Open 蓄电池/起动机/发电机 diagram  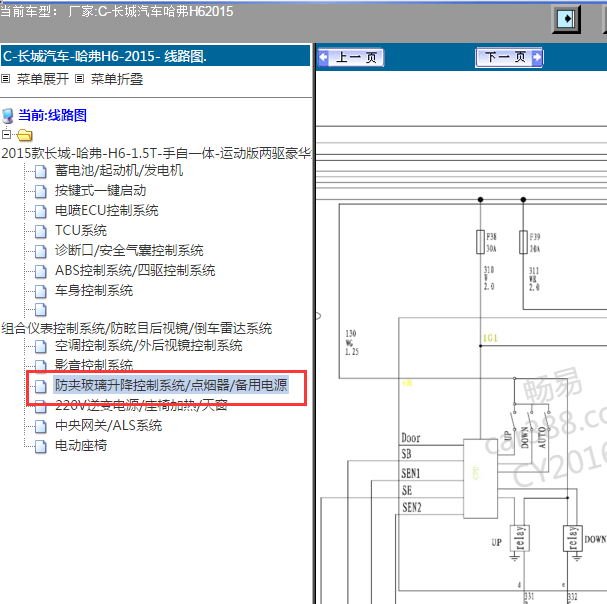point(119,170)
